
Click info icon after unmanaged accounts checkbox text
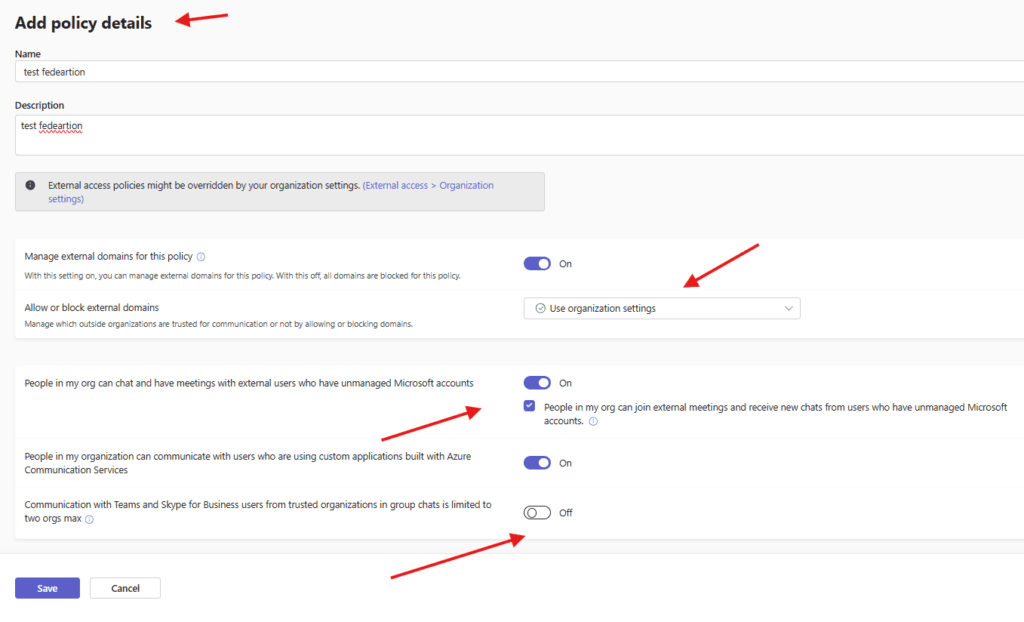coord(594,422)
